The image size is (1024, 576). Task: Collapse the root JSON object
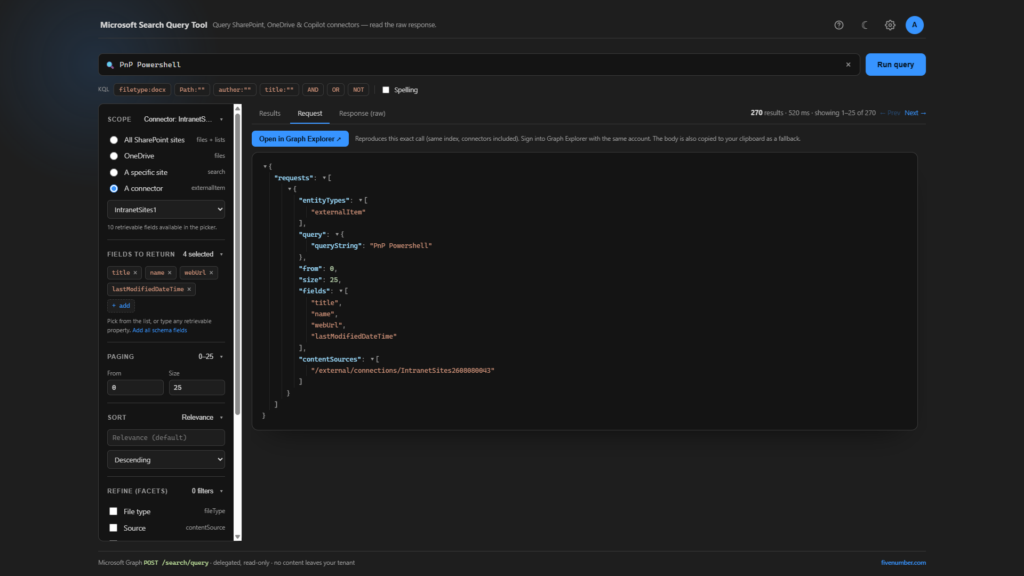click(264, 167)
